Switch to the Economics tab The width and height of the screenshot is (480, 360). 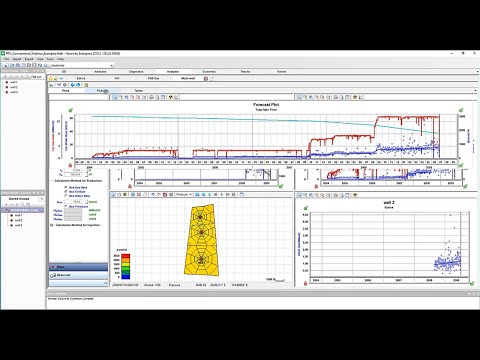tap(209, 71)
